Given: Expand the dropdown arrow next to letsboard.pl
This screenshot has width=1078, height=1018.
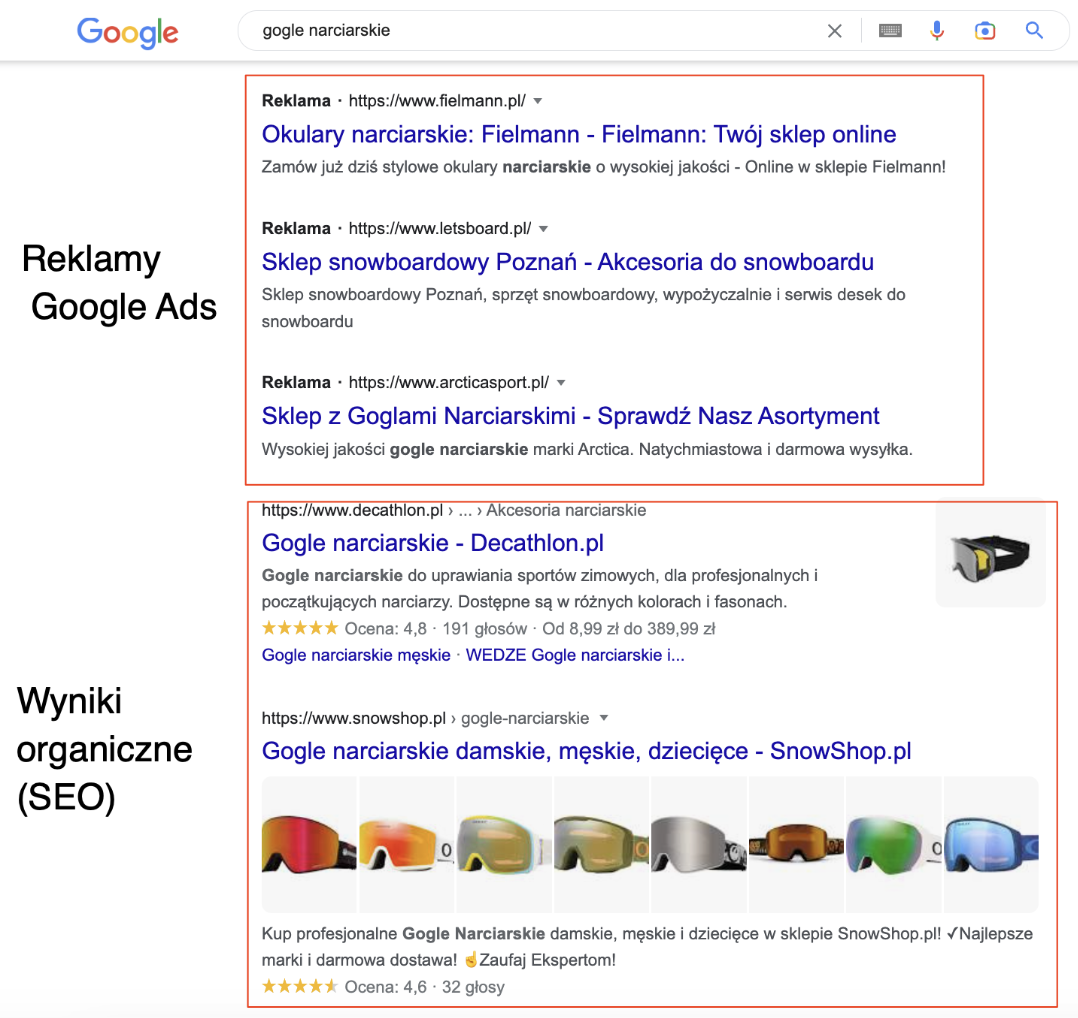Looking at the screenshot, I should 543,229.
